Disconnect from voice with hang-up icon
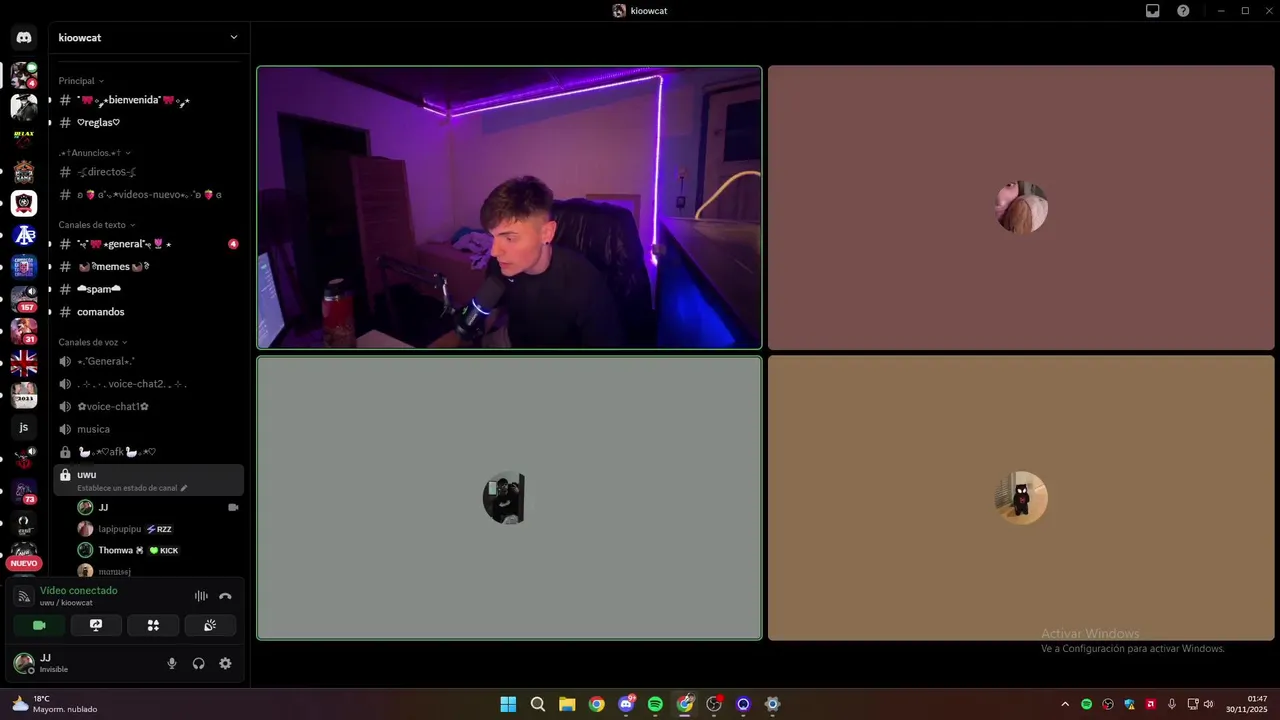The height and width of the screenshot is (720, 1280). pos(225,596)
